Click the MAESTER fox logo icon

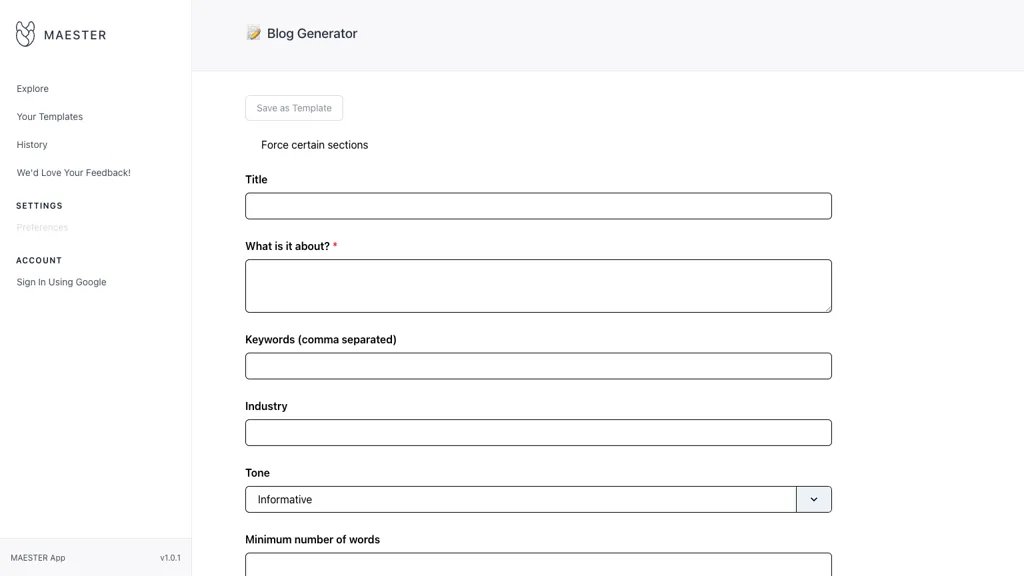click(25, 34)
